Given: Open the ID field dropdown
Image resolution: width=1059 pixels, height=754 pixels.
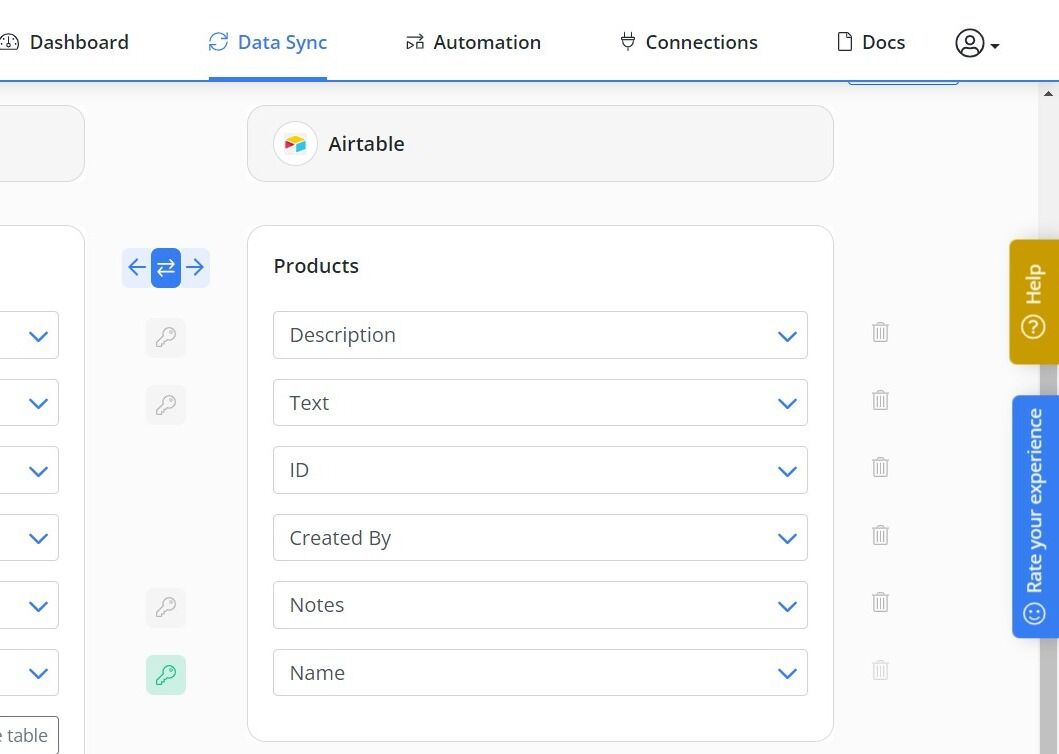Looking at the screenshot, I should 540,470.
